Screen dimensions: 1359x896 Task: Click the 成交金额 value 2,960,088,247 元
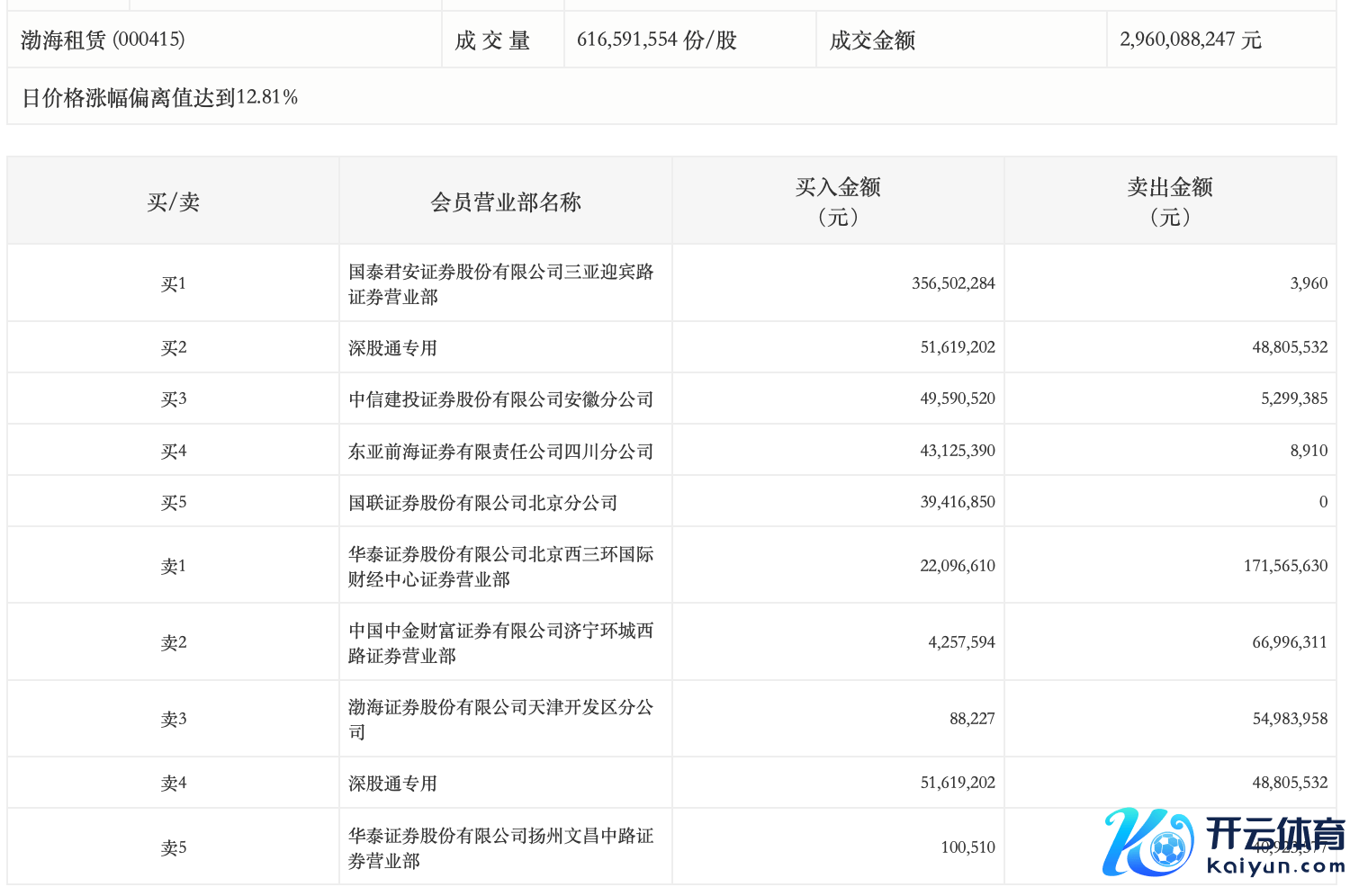[1190, 40]
